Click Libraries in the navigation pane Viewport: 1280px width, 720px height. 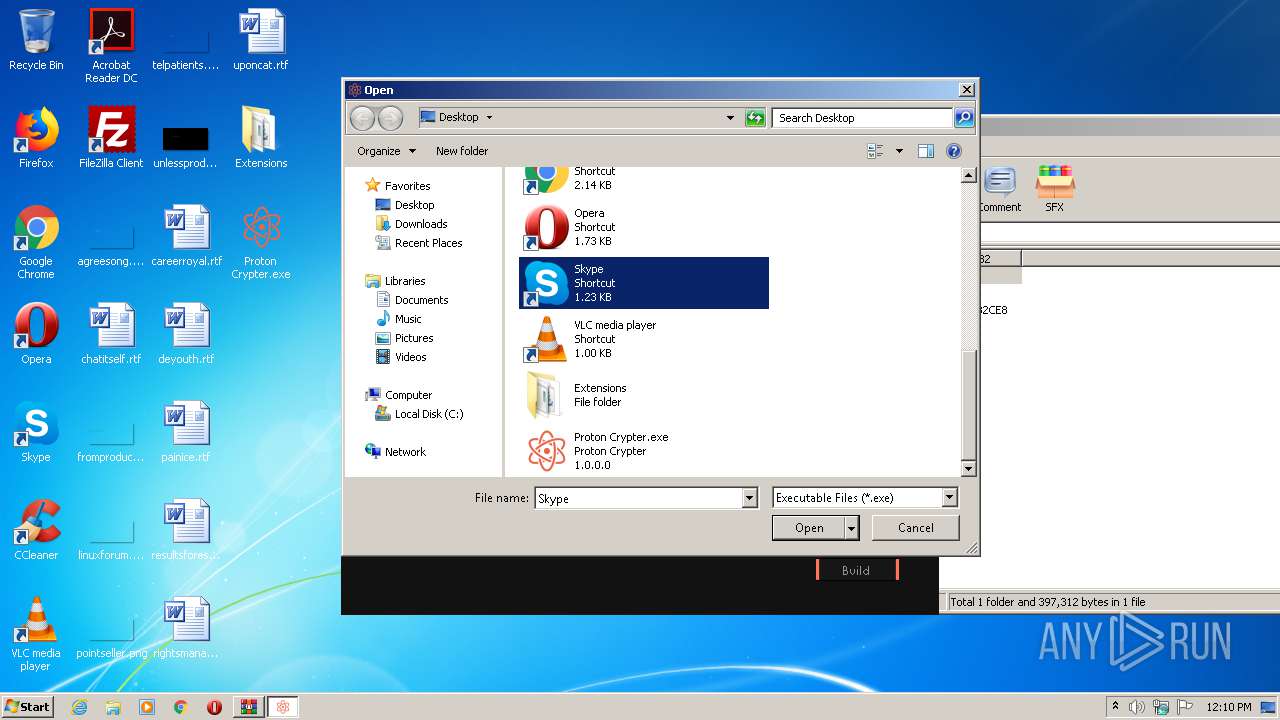coord(405,281)
